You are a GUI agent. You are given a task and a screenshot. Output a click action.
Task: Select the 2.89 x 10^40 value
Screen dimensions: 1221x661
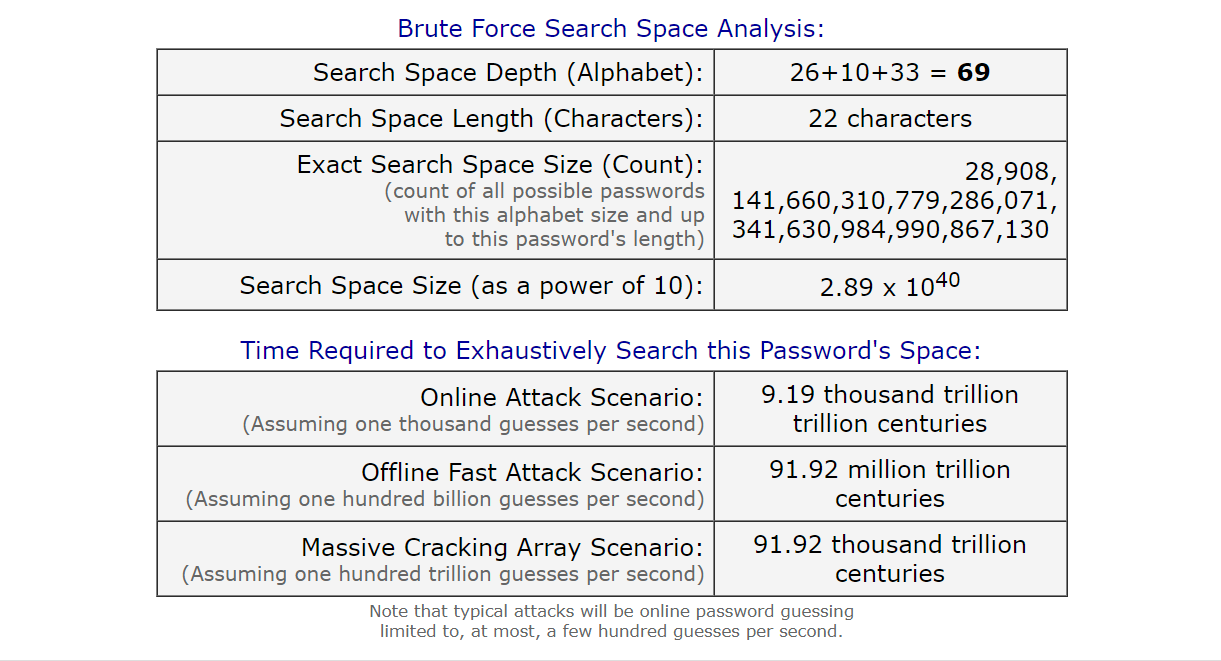point(890,285)
